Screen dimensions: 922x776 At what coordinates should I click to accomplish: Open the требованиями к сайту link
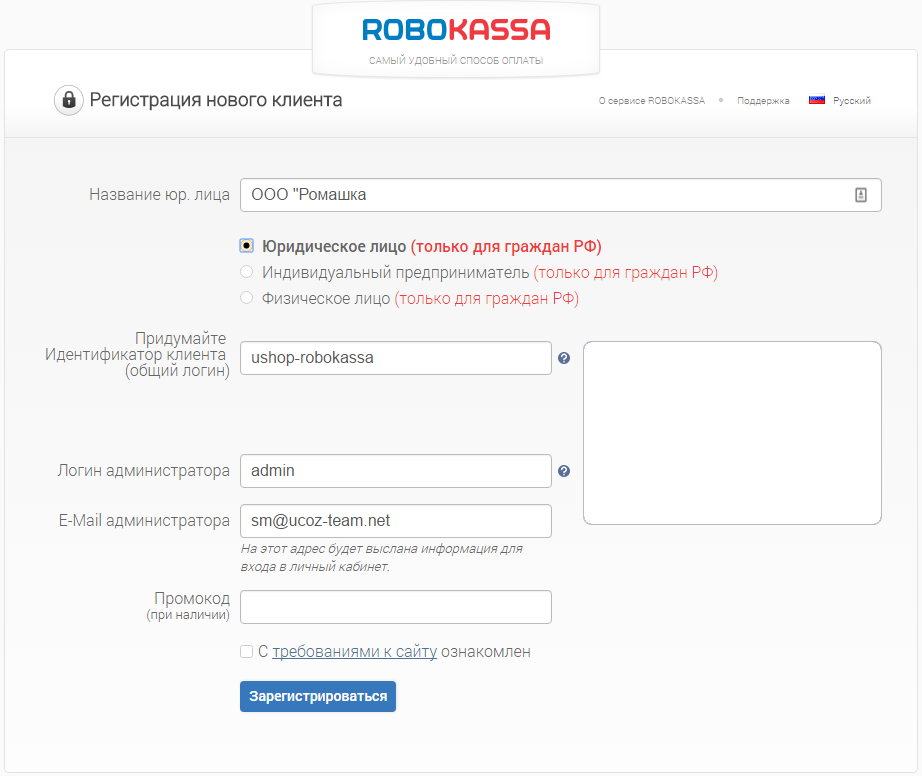click(354, 652)
